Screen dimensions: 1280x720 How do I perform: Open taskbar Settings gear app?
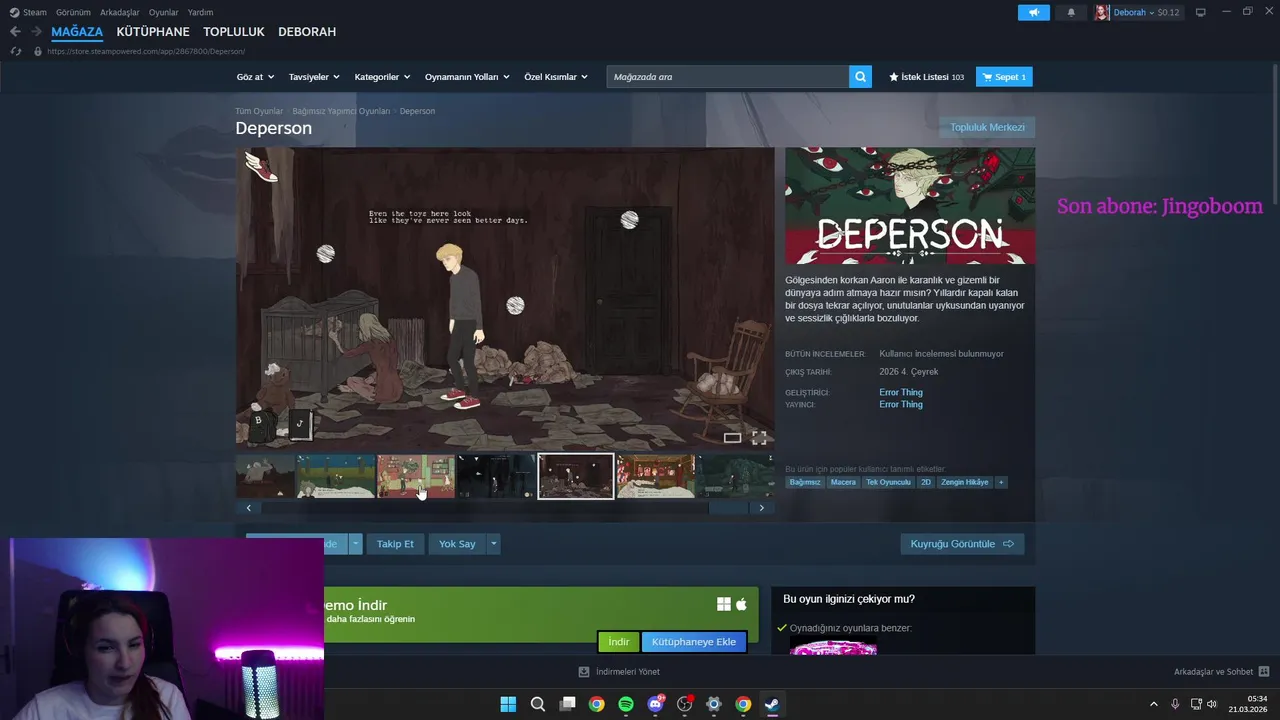coord(713,704)
